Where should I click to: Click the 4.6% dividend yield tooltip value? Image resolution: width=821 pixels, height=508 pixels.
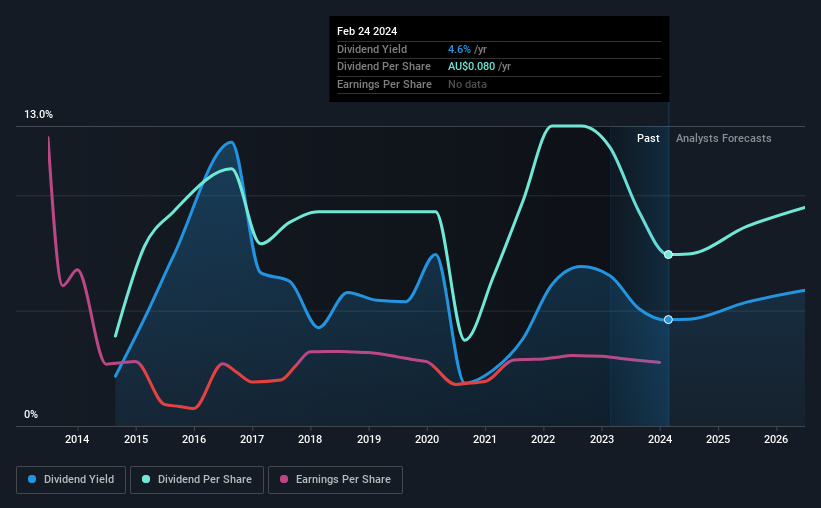point(459,49)
